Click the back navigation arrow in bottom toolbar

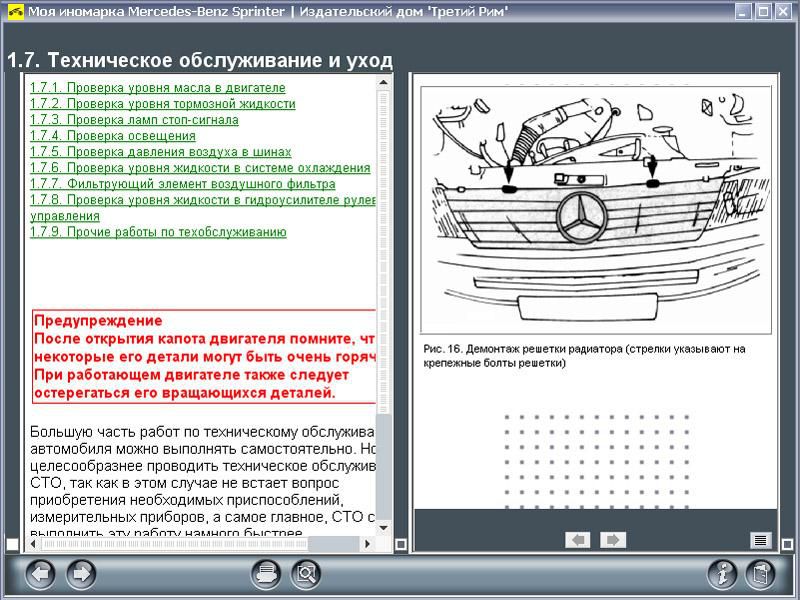pos(40,574)
